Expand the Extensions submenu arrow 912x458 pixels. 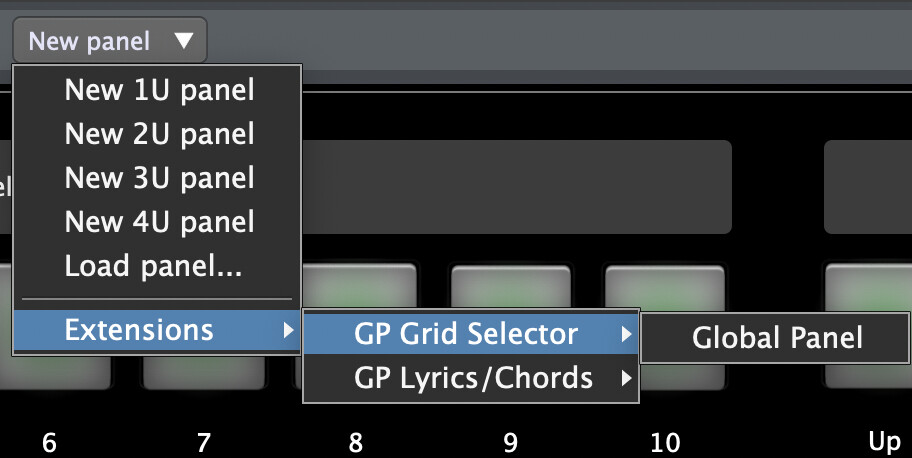289,330
